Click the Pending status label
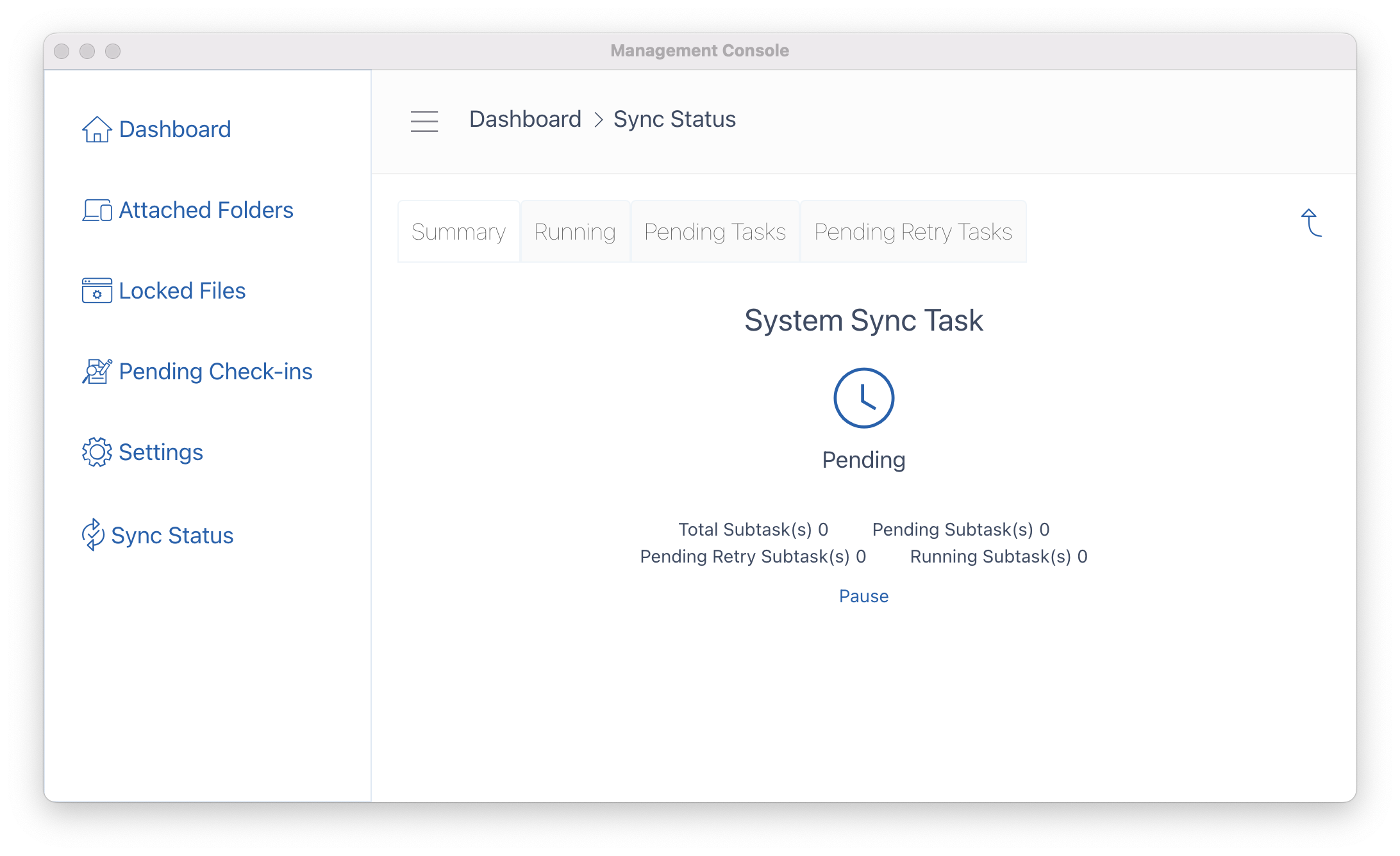Image resolution: width=1400 pixels, height=856 pixels. pyautogui.click(x=863, y=460)
